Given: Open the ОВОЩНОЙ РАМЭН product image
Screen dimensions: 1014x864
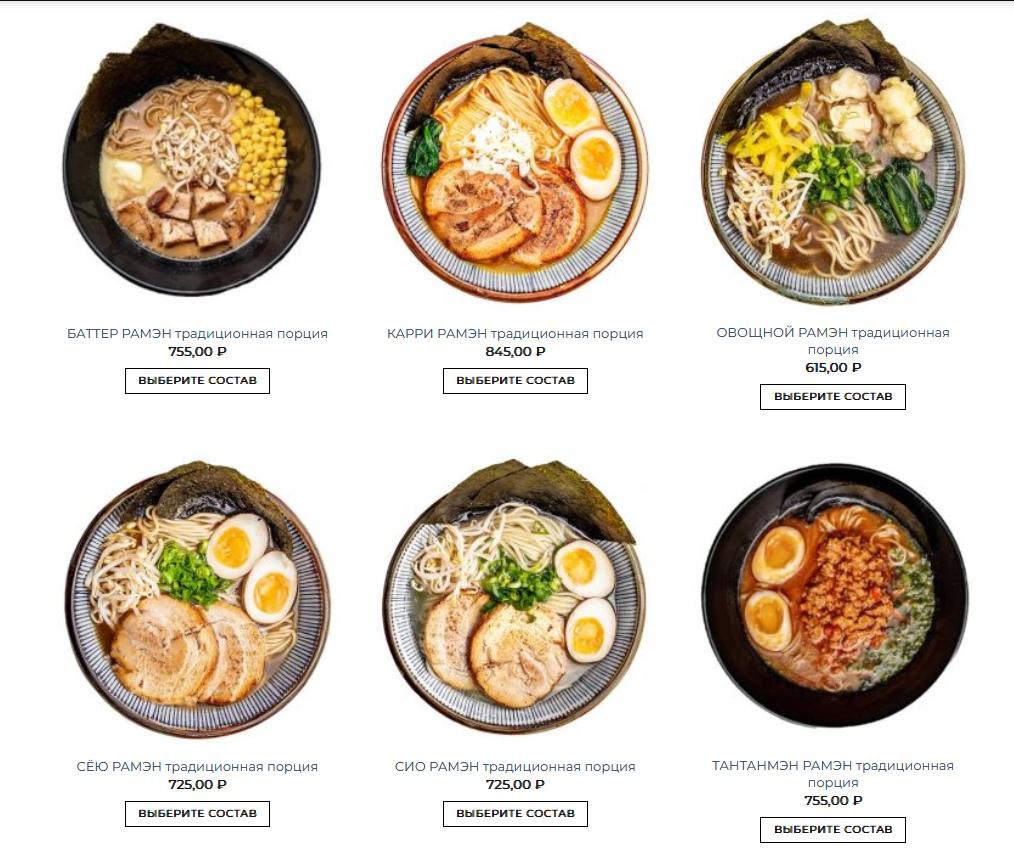Looking at the screenshot, I should pyautogui.click(x=833, y=160).
